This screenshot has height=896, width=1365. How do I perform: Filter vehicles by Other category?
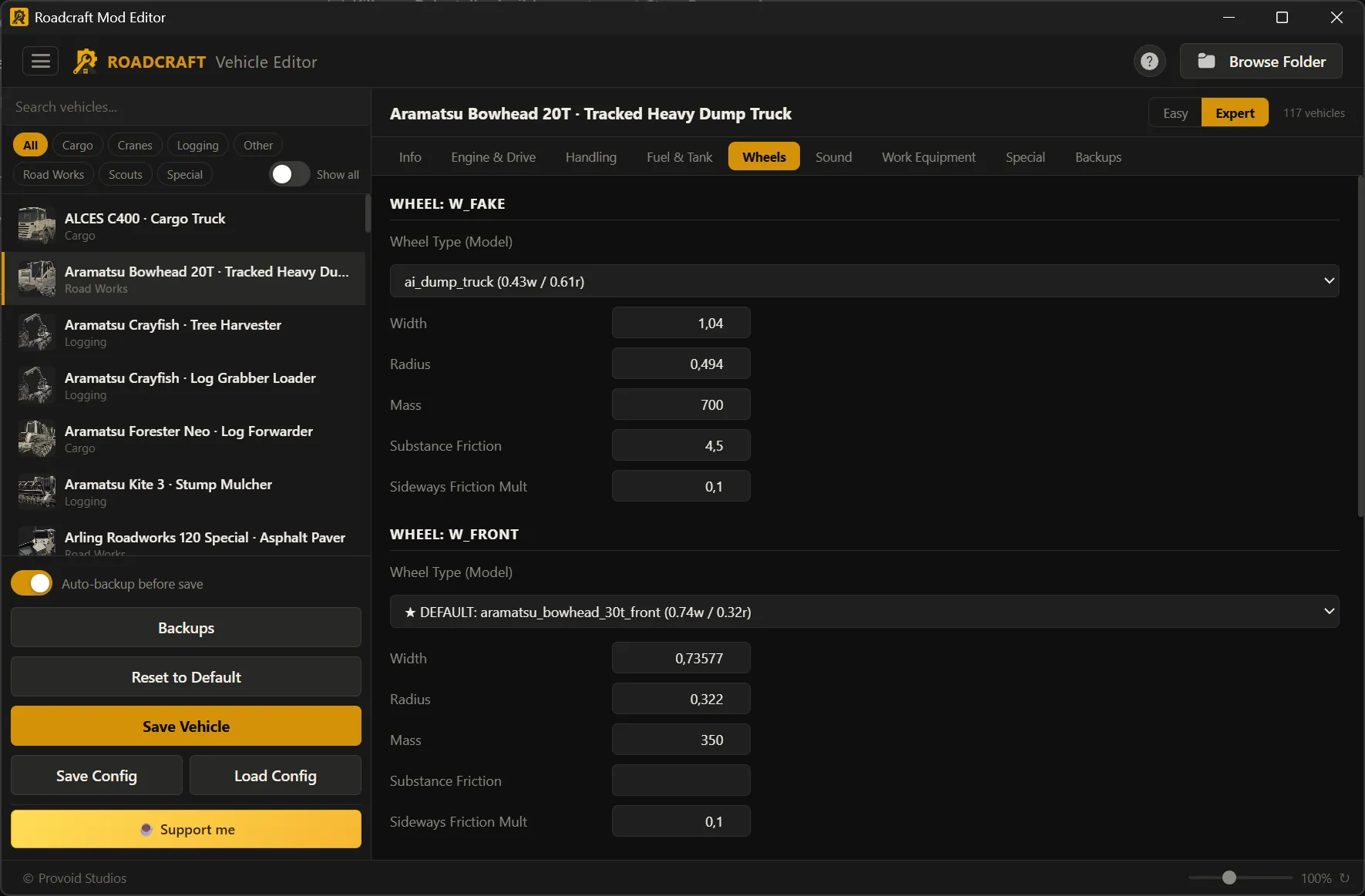tap(258, 145)
